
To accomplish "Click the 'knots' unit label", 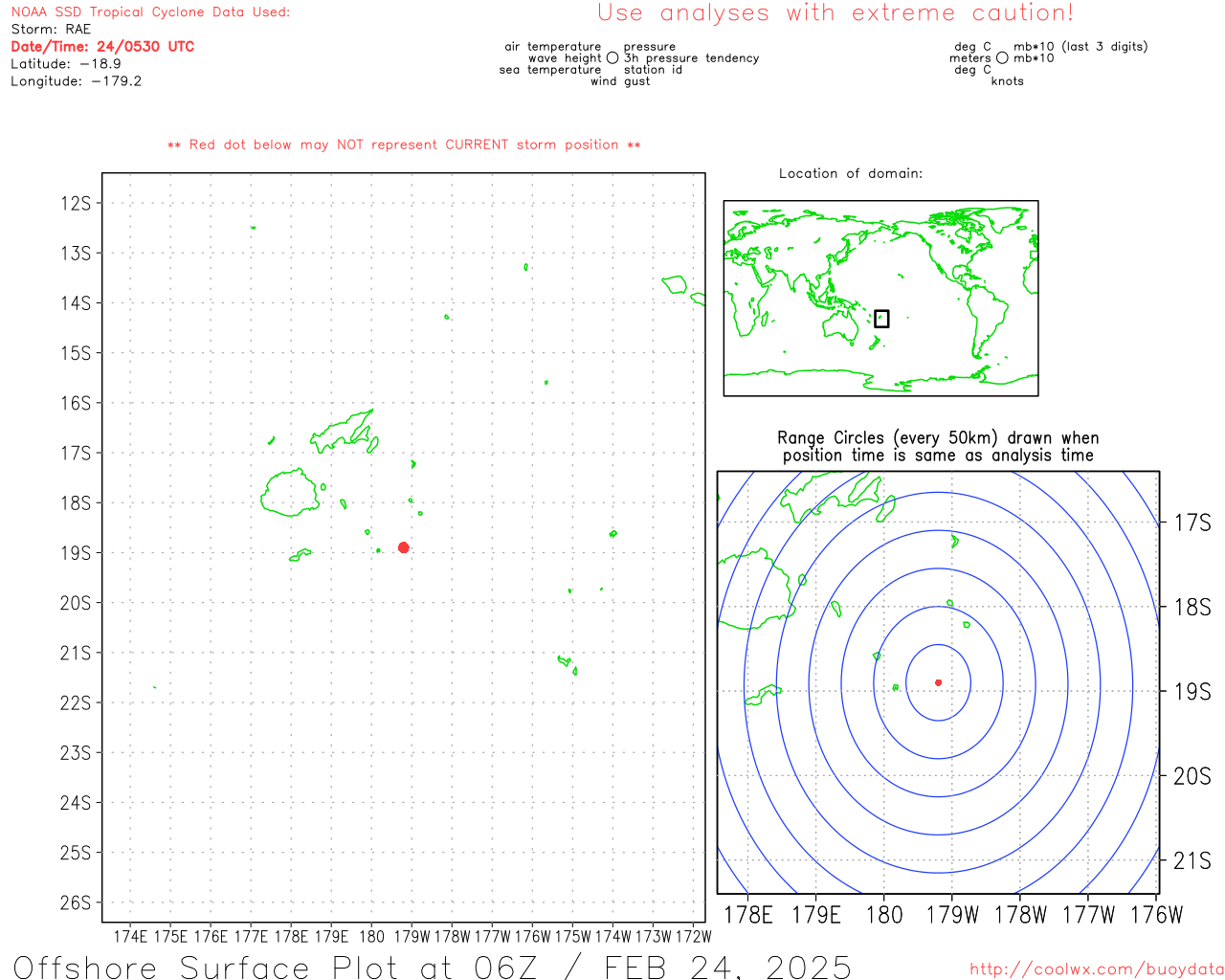I will [1008, 81].
